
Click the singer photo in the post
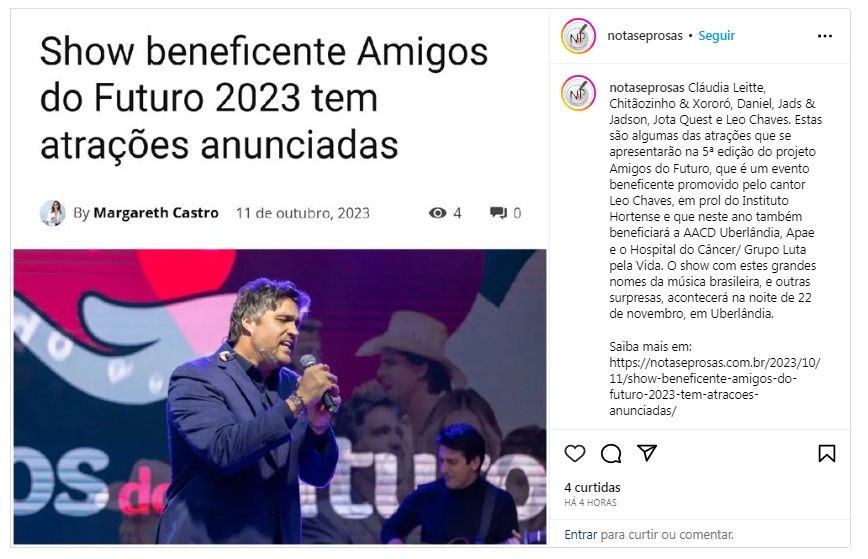tap(280, 396)
